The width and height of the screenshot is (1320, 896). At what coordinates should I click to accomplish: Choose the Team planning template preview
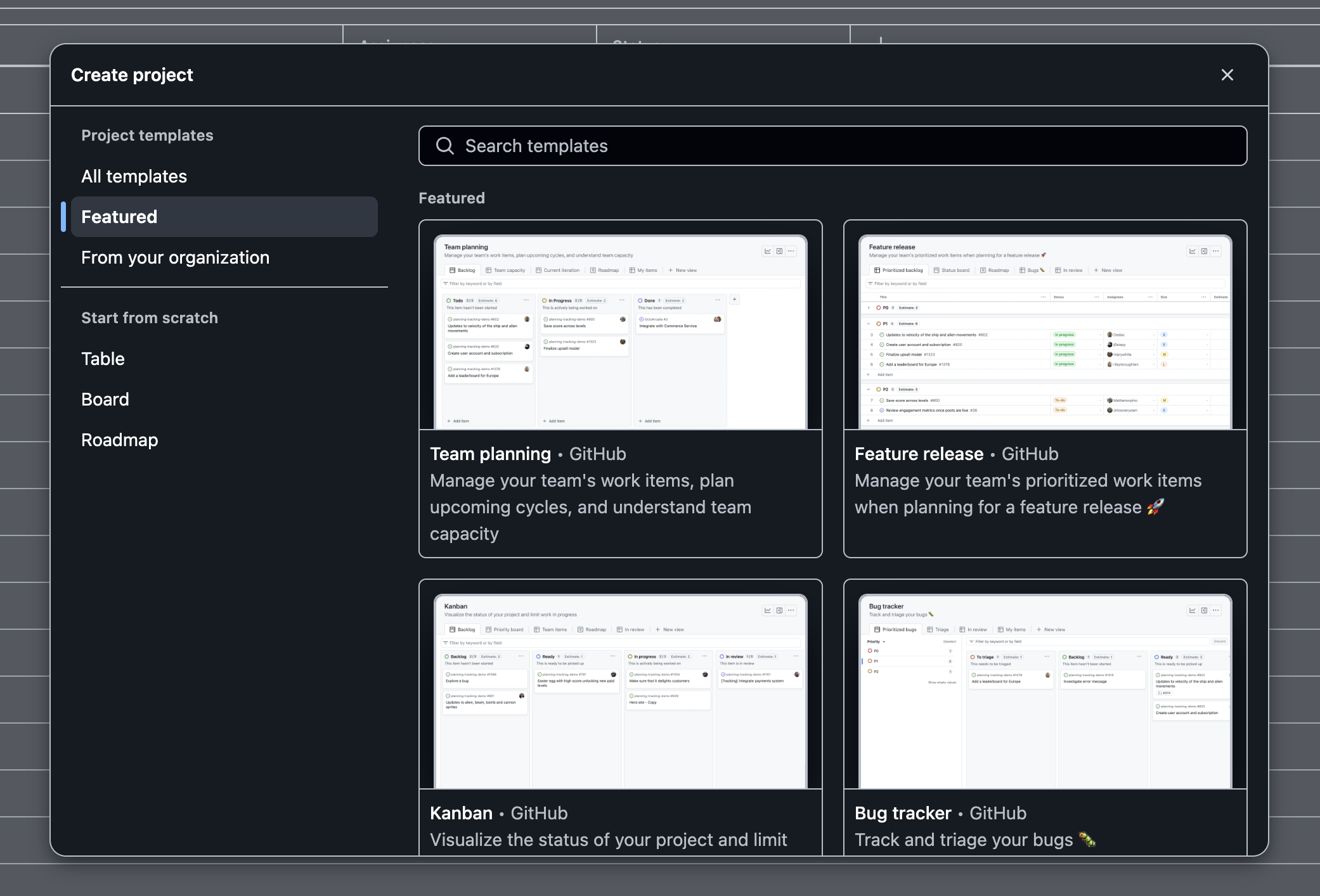tap(620, 333)
